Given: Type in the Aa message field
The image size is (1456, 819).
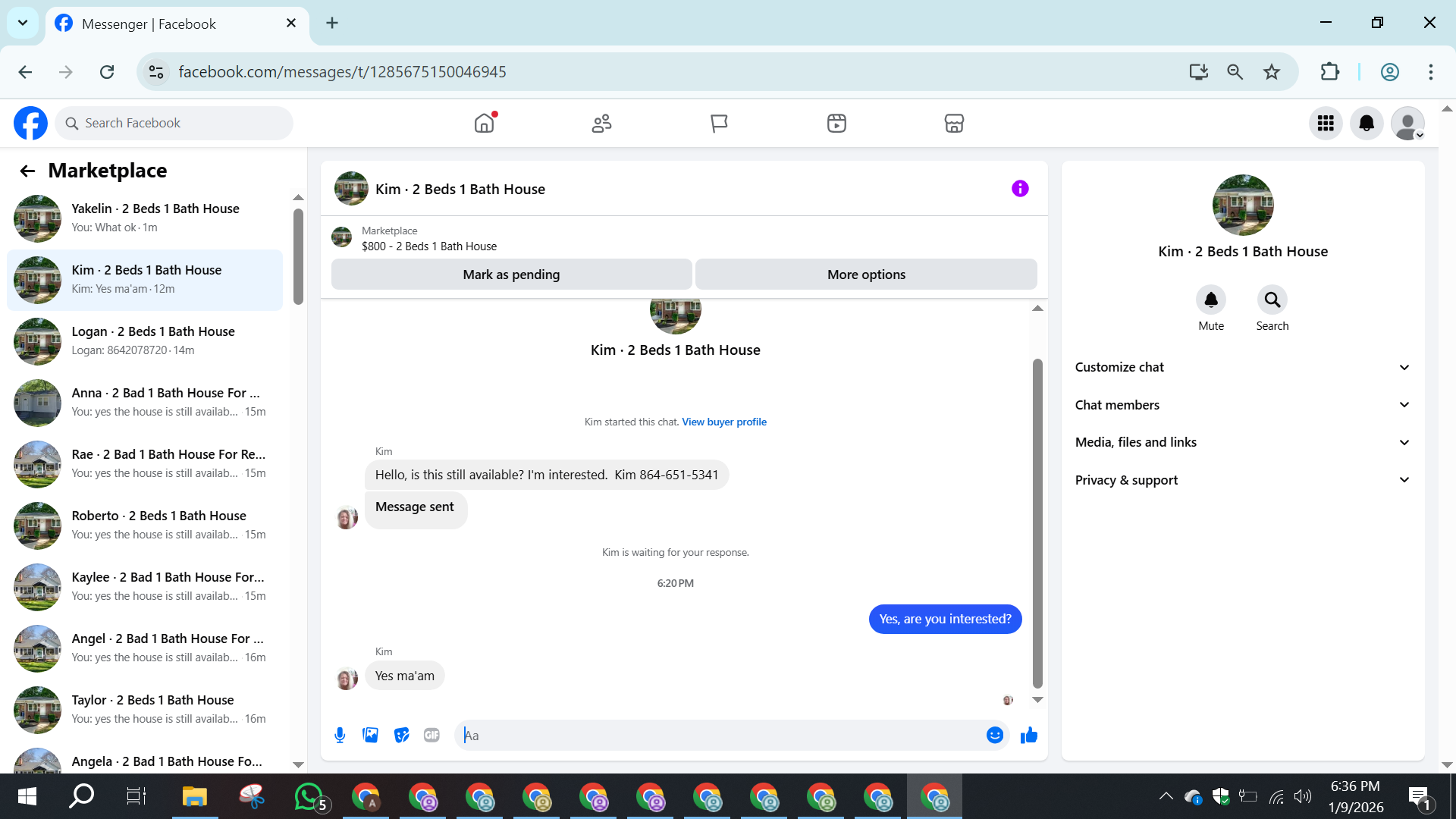Looking at the screenshot, I should click(720, 735).
